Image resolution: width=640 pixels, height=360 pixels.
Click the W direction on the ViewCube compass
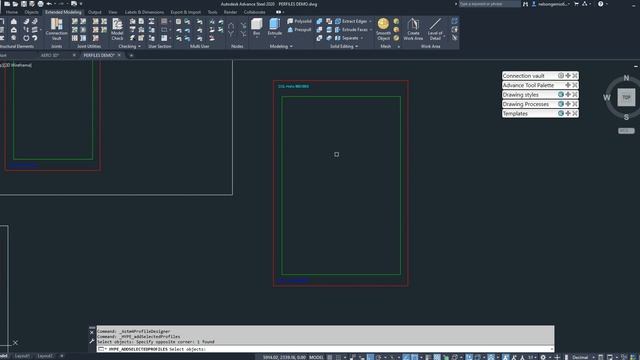pyautogui.click(x=607, y=98)
